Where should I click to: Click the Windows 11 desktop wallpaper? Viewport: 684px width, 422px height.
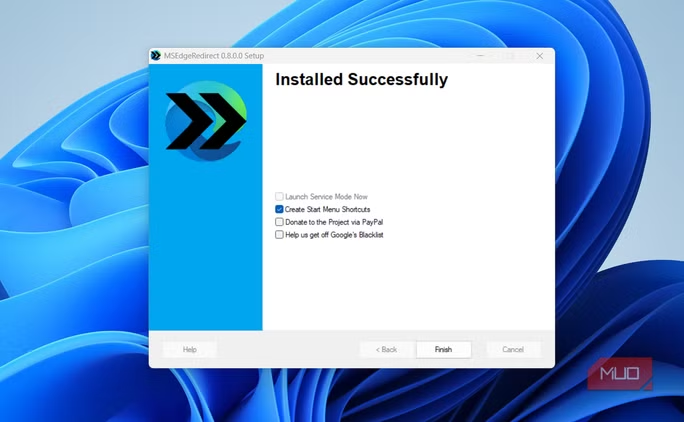pyautogui.click(x=70, y=250)
